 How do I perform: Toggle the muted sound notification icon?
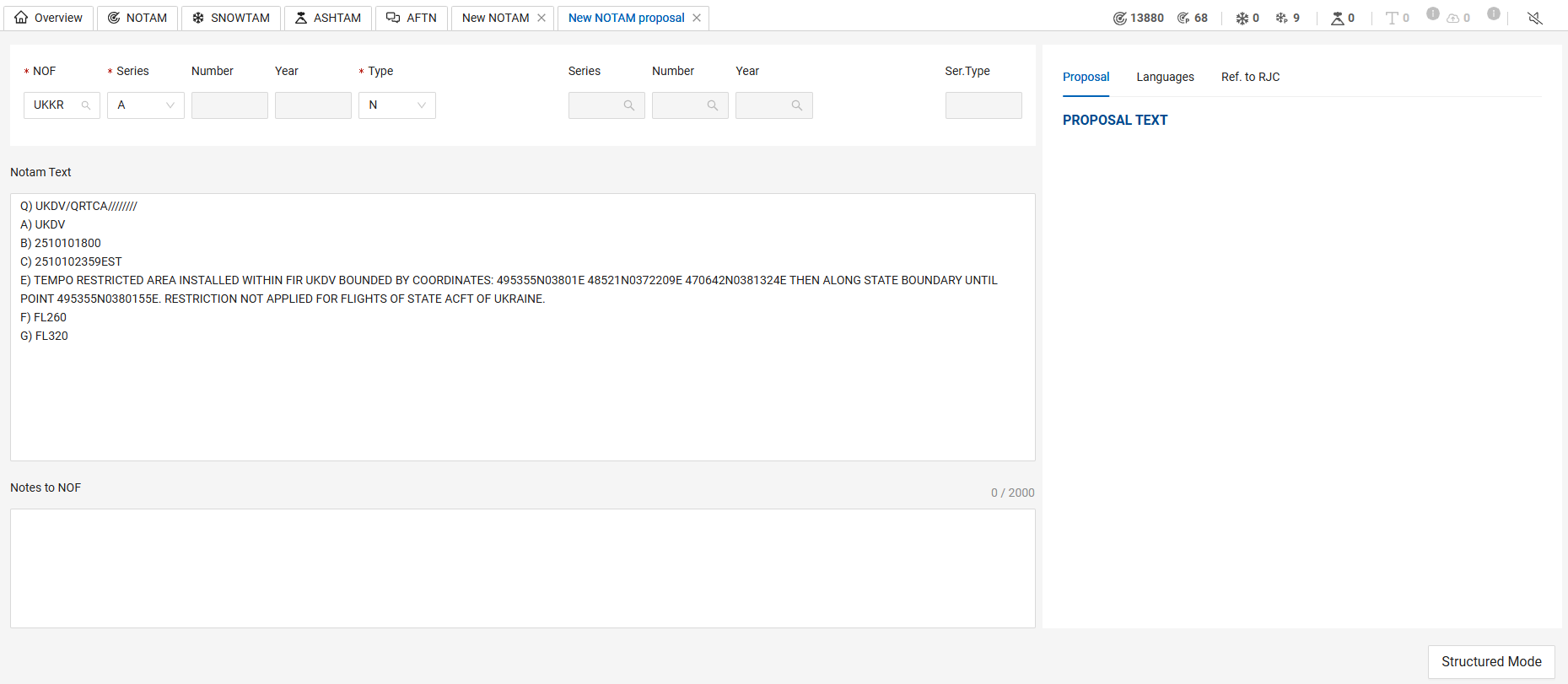pos(1535,18)
